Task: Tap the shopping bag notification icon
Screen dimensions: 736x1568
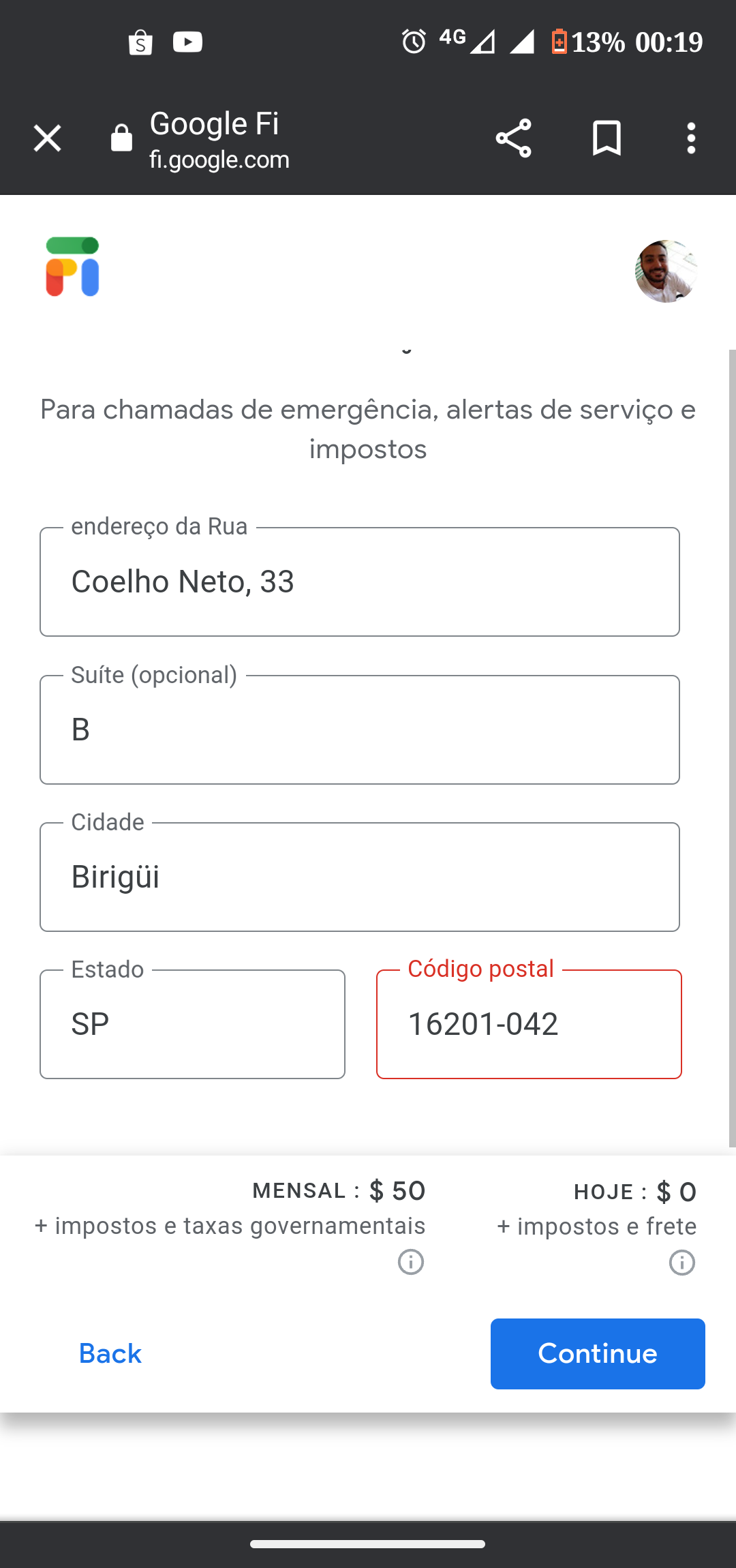Action: click(140, 42)
